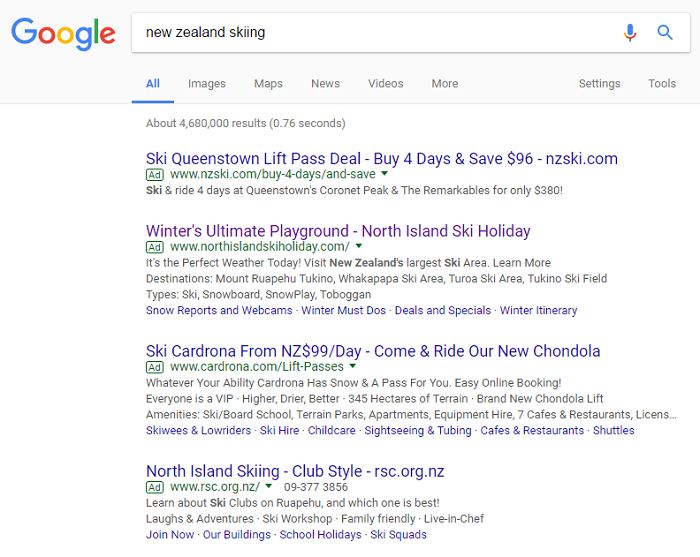Click the Ad badge beside www.northislandskiholiday.com
This screenshot has width=700, height=557.
pos(155,247)
